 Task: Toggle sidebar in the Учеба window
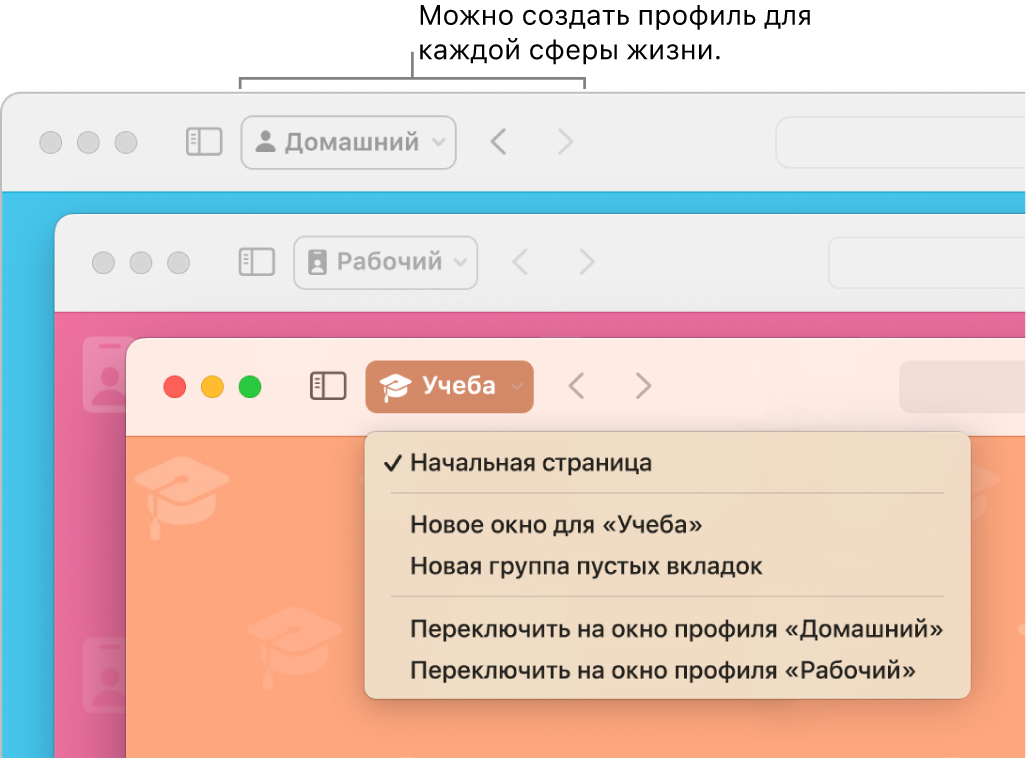[x=327, y=386]
